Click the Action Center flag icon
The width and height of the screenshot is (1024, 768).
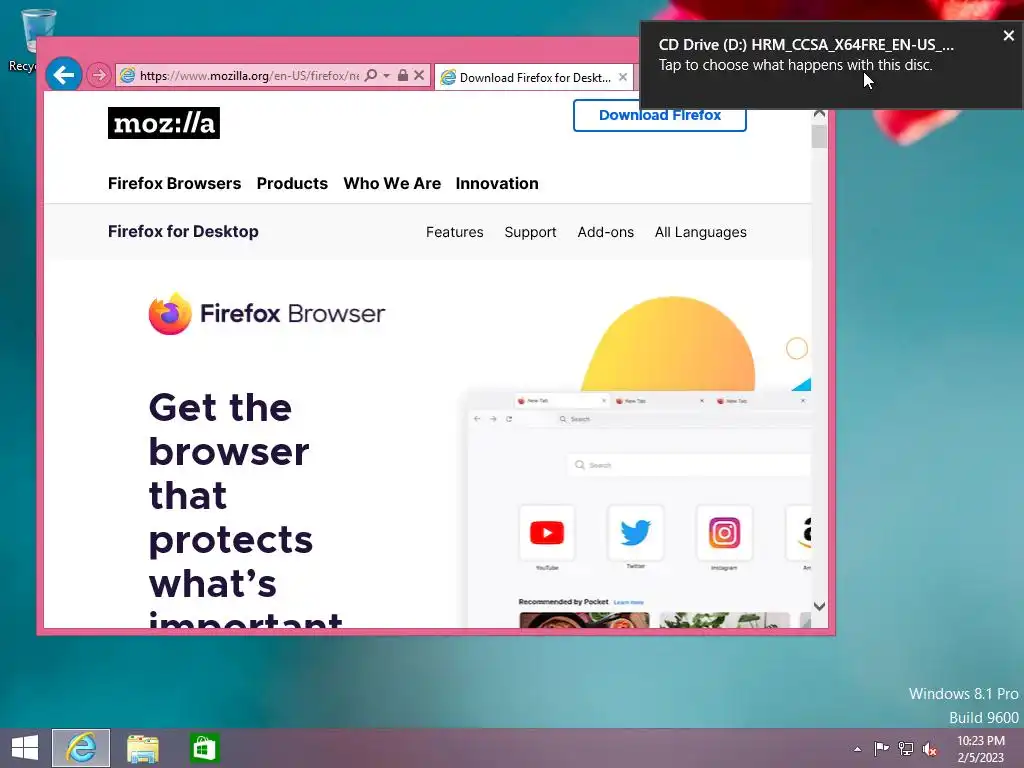[x=881, y=748]
